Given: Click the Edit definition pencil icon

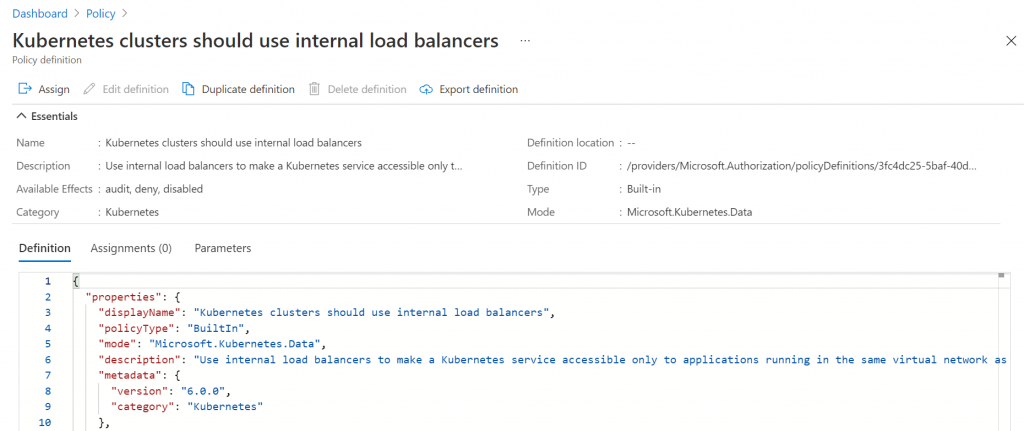Looking at the screenshot, I should 90,89.
